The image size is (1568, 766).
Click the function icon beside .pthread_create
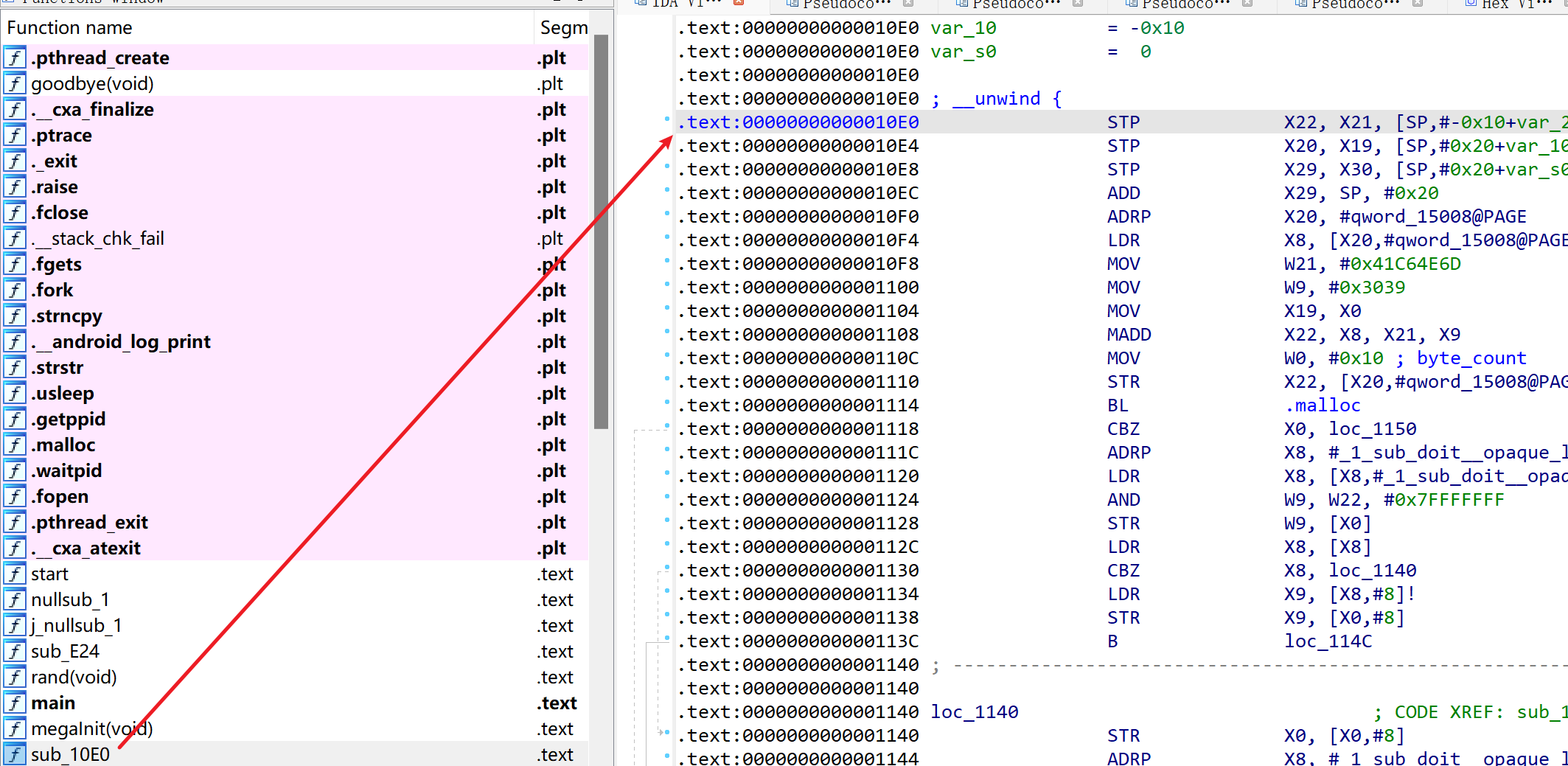[15, 58]
